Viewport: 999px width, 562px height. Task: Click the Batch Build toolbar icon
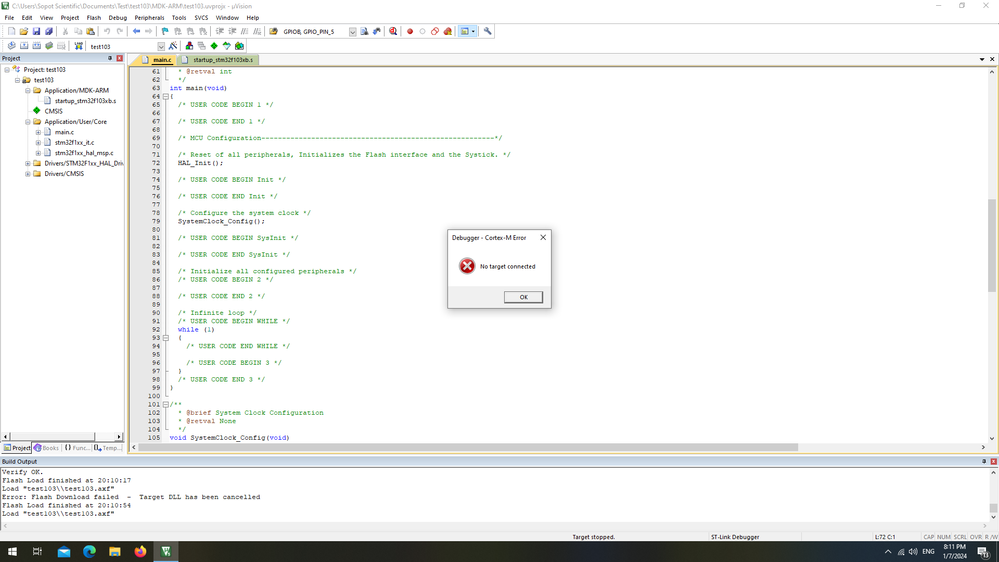click(49, 46)
